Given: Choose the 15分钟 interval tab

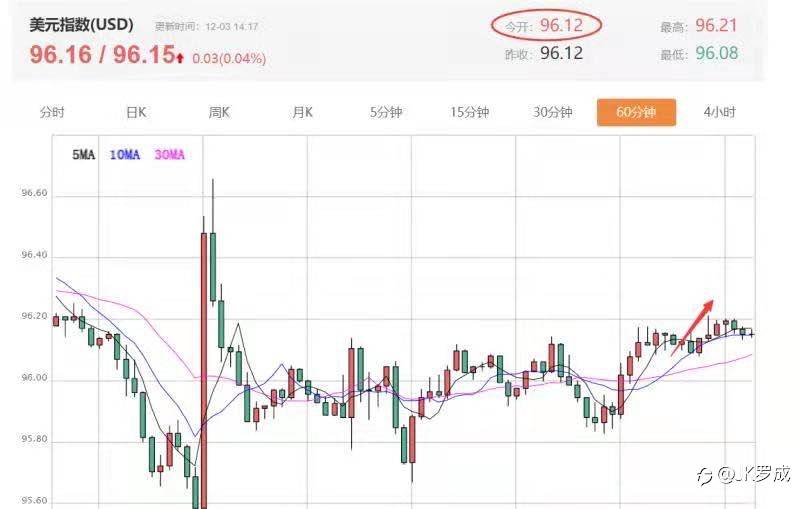Looking at the screenshot, I should tap(469, 112).
